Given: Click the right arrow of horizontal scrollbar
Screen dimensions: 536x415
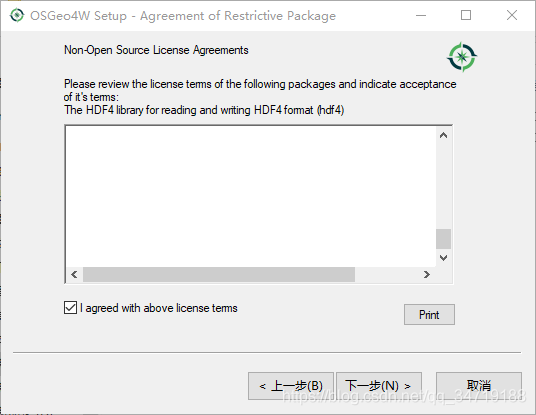Looking at the screenshot, I should (x=426, y=275).
